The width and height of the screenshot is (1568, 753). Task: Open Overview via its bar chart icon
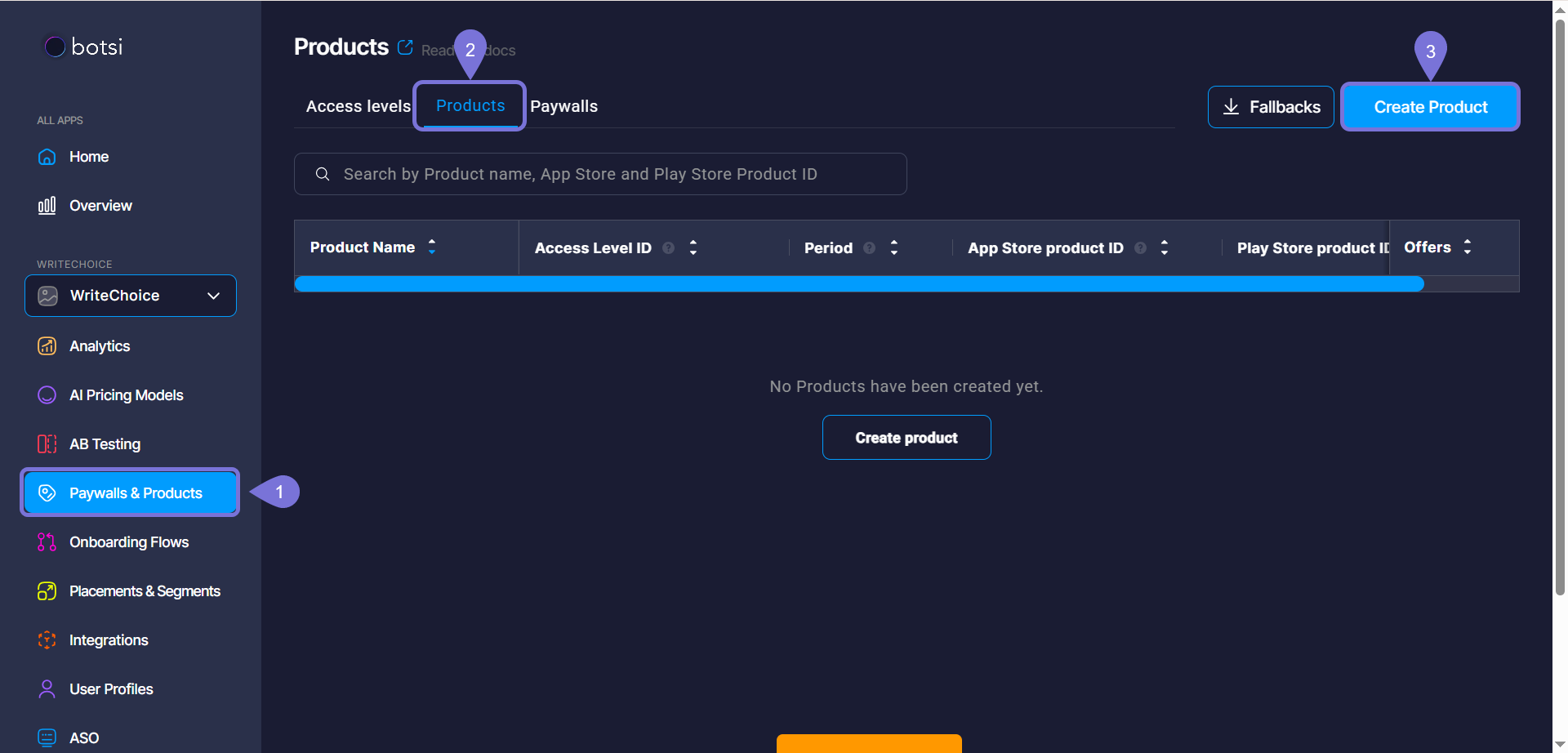pos(47,206)
